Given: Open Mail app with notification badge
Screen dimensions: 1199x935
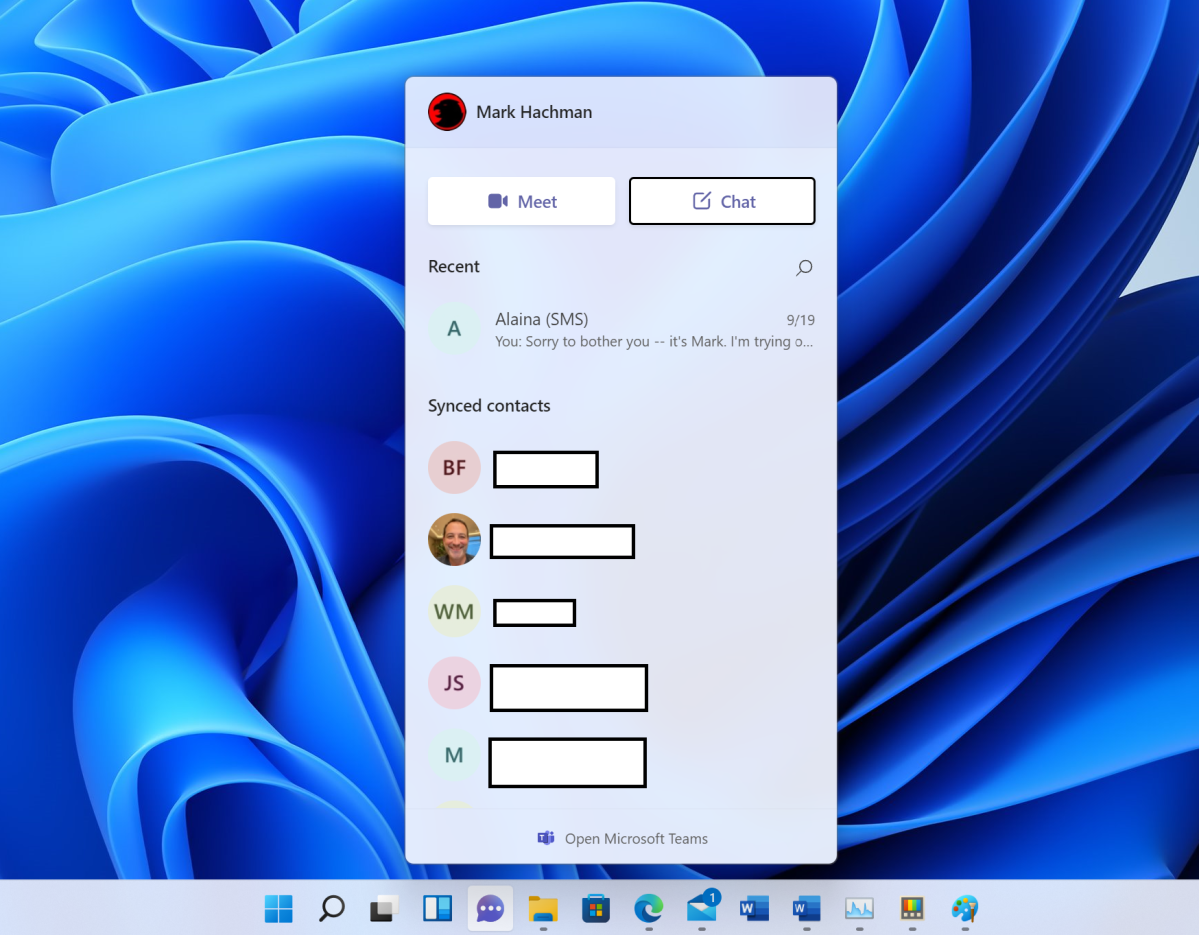Looking at the screenshot, I should point(702,907).
